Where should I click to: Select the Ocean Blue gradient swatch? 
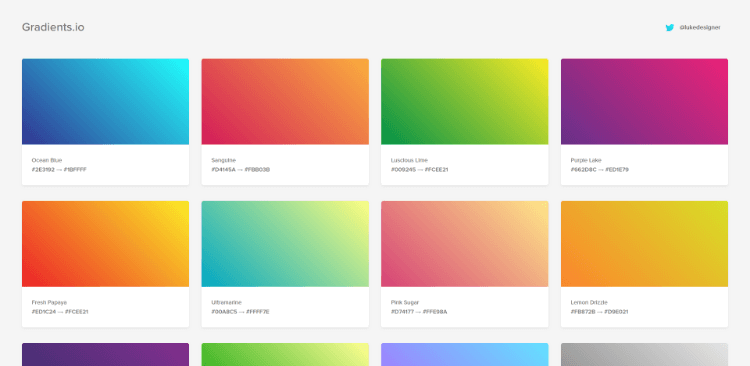pyautogui.click(x=105, y=101)
